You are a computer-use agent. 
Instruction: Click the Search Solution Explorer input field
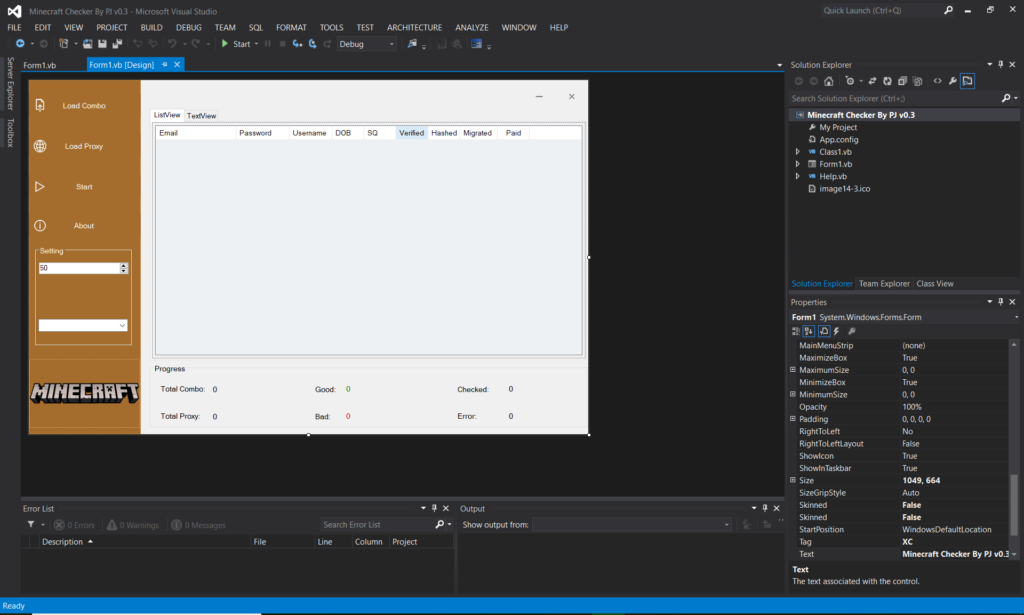(895, 98)
